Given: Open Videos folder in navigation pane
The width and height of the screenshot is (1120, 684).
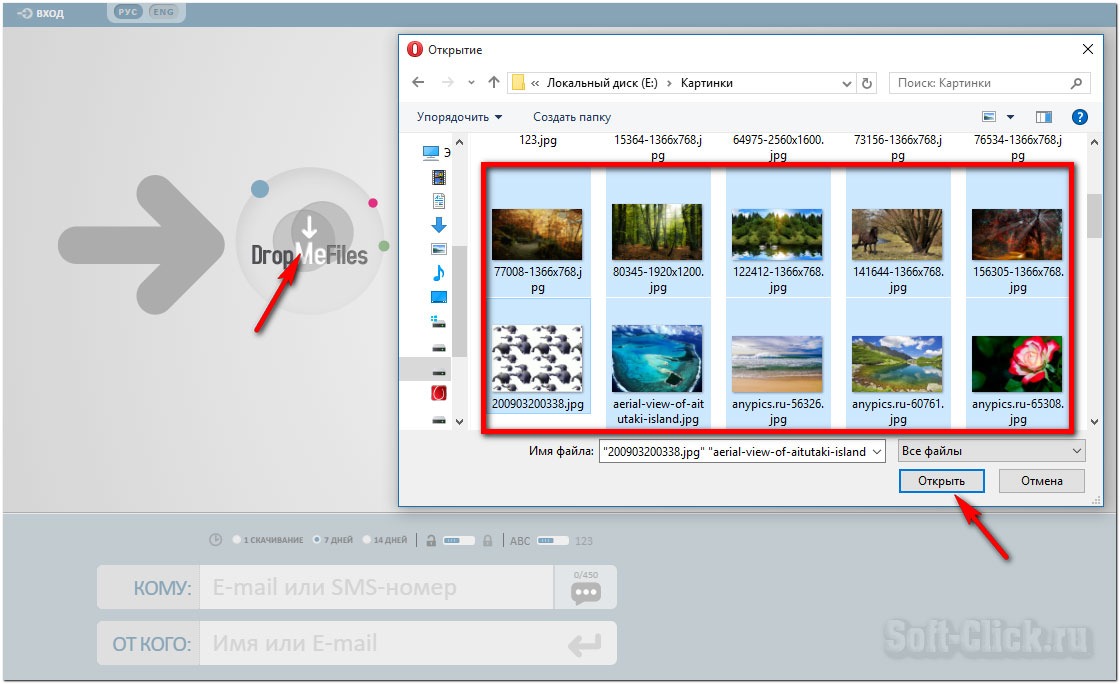Looking at the screenshot, I should pos(439,176).
